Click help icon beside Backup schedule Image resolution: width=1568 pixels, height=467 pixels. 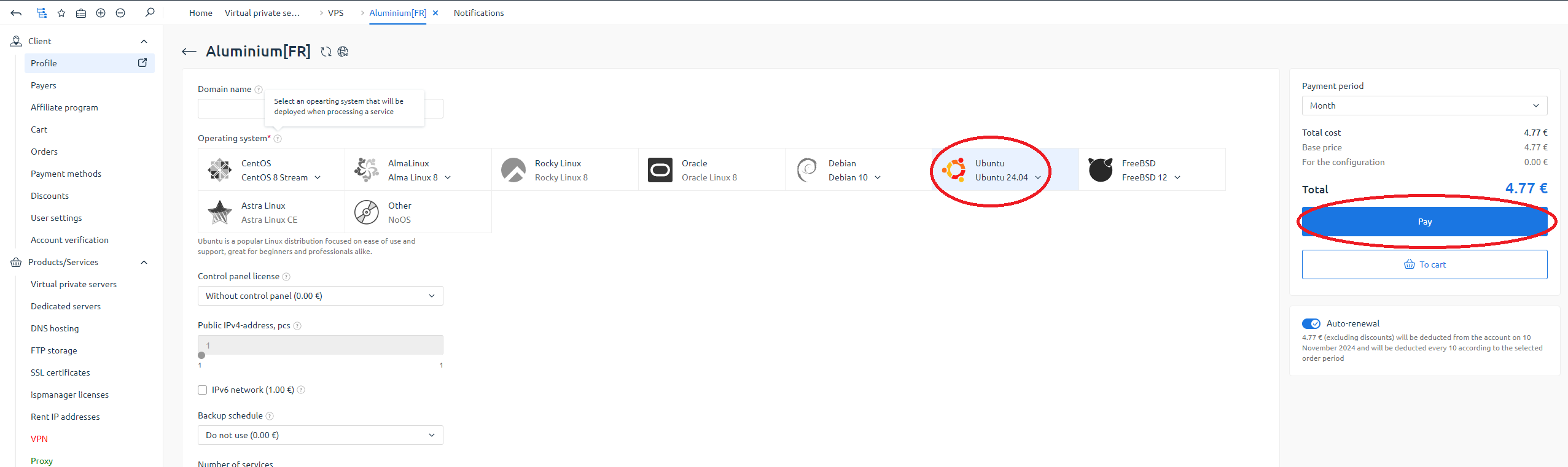click(270, 416)
